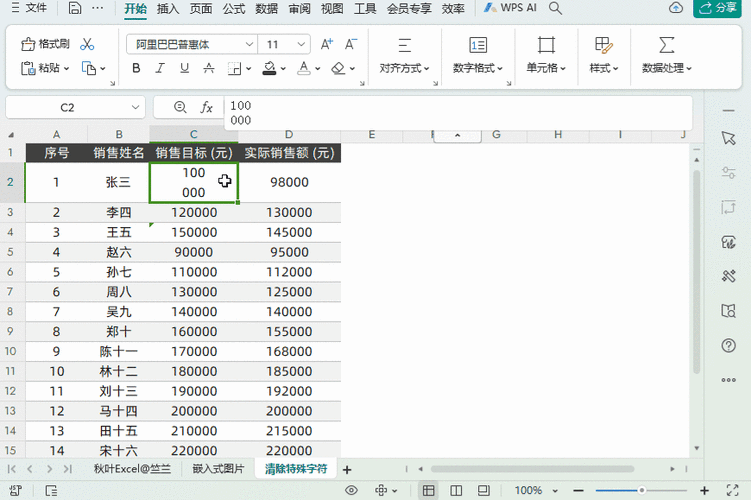Screen dimensions: 751x500
Task: Go to the first sheet navigation arrow
Action: click(x=11, y=469)
